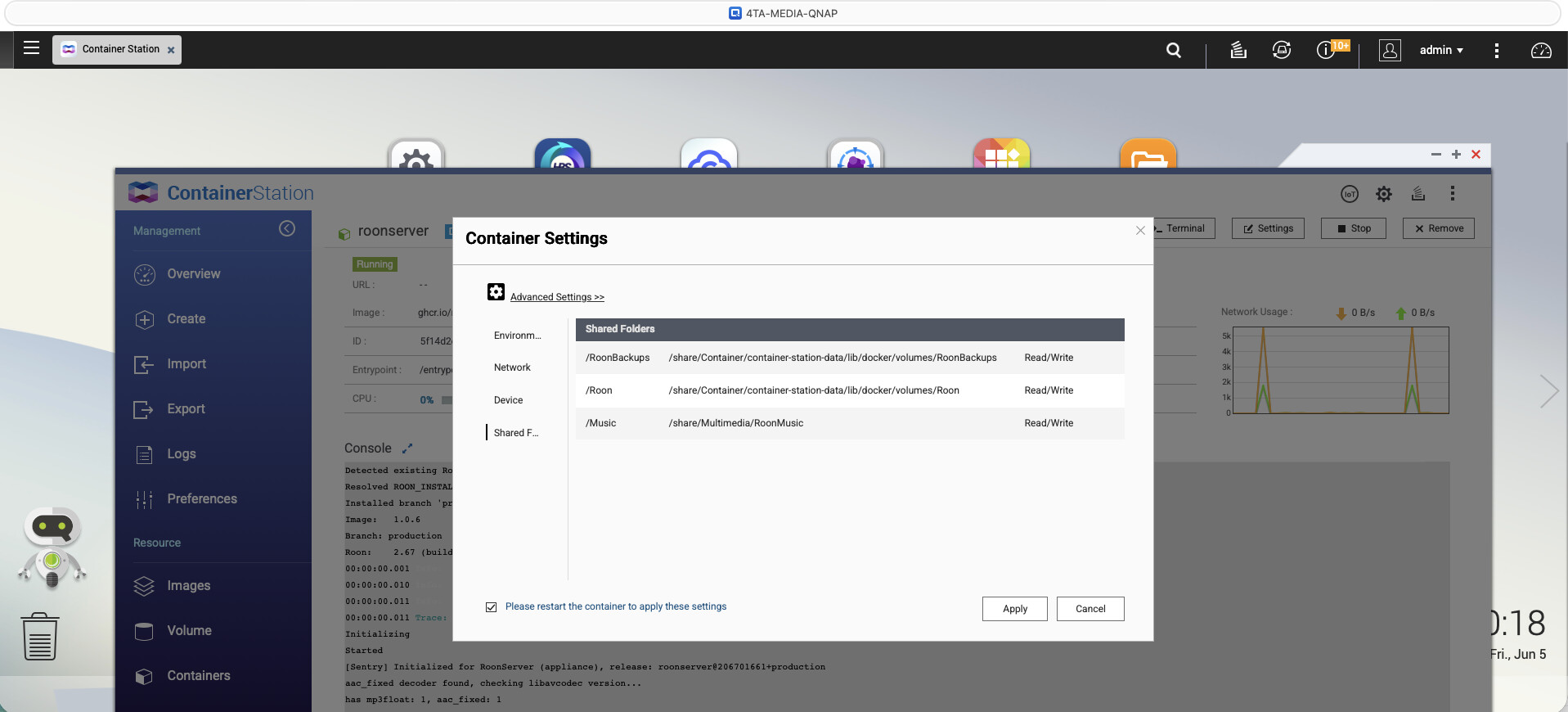
Task: Switch to the Device settings tab
Action: 509,400
